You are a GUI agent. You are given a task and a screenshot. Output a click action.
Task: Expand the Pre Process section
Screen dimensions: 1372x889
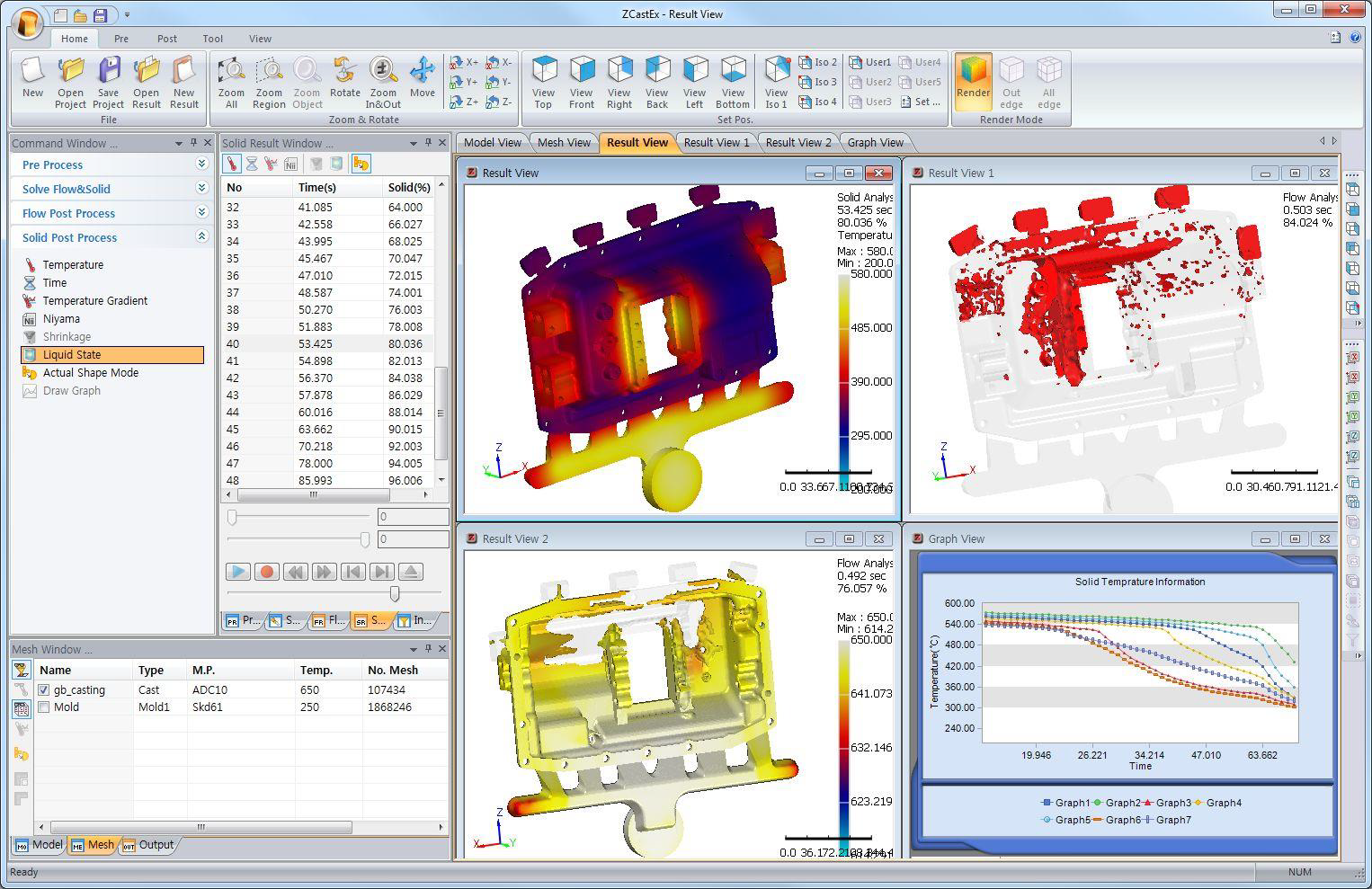tap(201, 164)
